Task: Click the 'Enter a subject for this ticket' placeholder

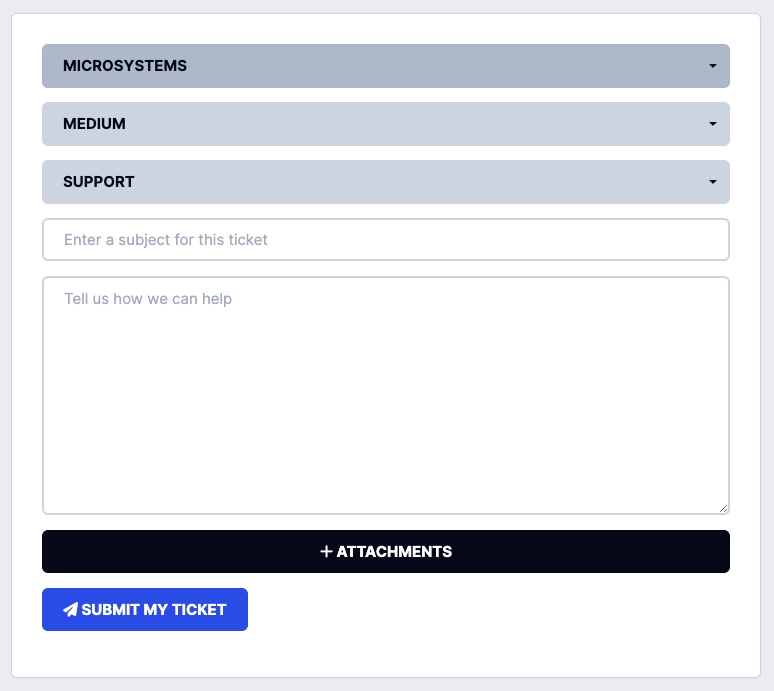Action: [166, 240]
